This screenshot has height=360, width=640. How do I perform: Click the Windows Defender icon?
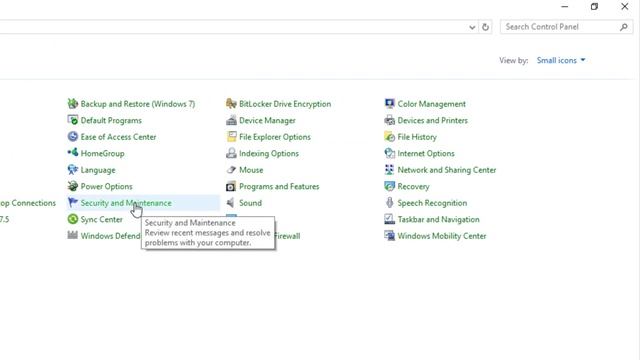click(73, 236)
